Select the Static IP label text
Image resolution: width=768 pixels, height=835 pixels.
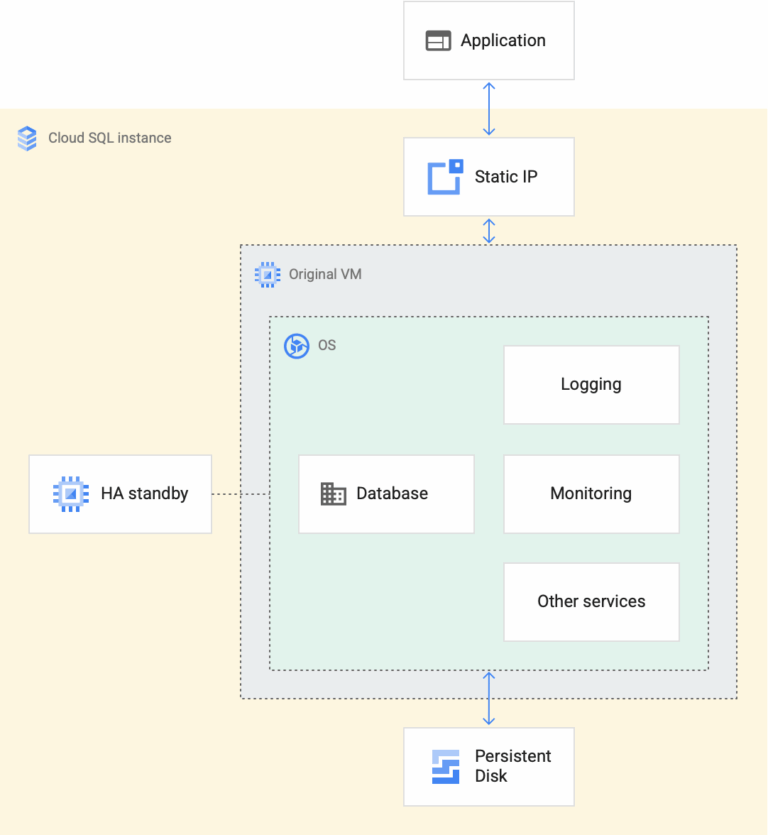tap(505, 177)
